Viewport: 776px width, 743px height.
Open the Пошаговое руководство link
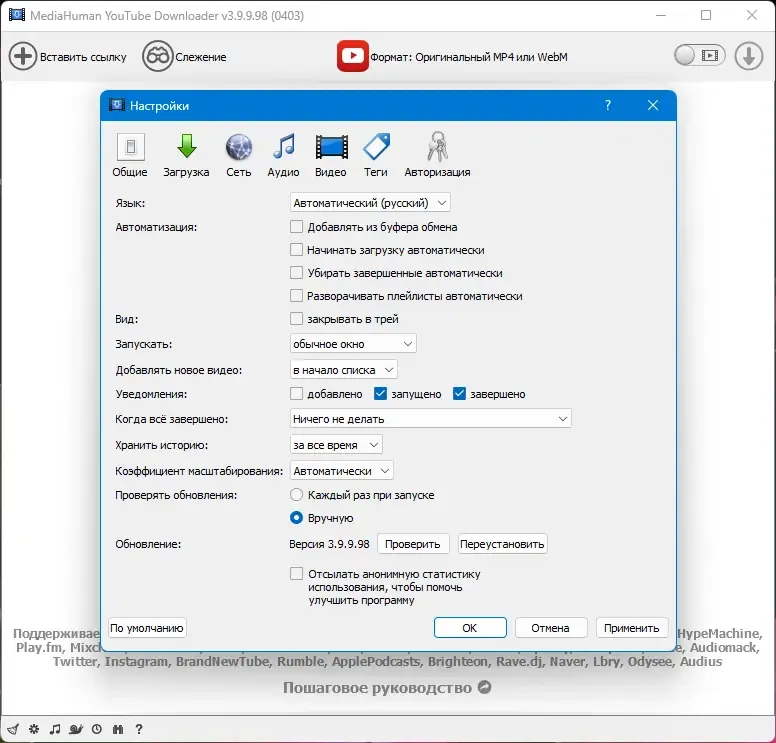[x=387, y=688]
